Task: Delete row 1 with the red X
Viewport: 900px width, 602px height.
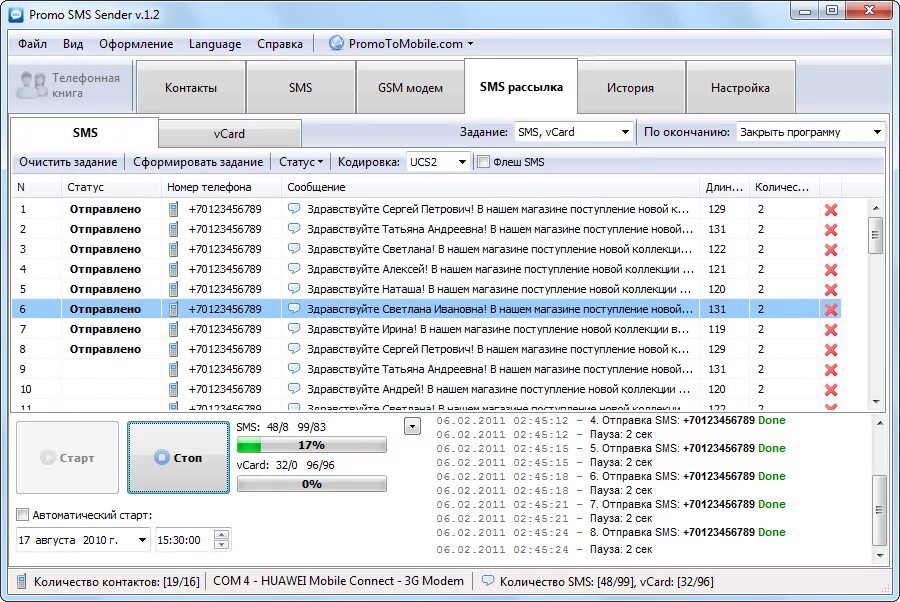Action: point(831,209)
